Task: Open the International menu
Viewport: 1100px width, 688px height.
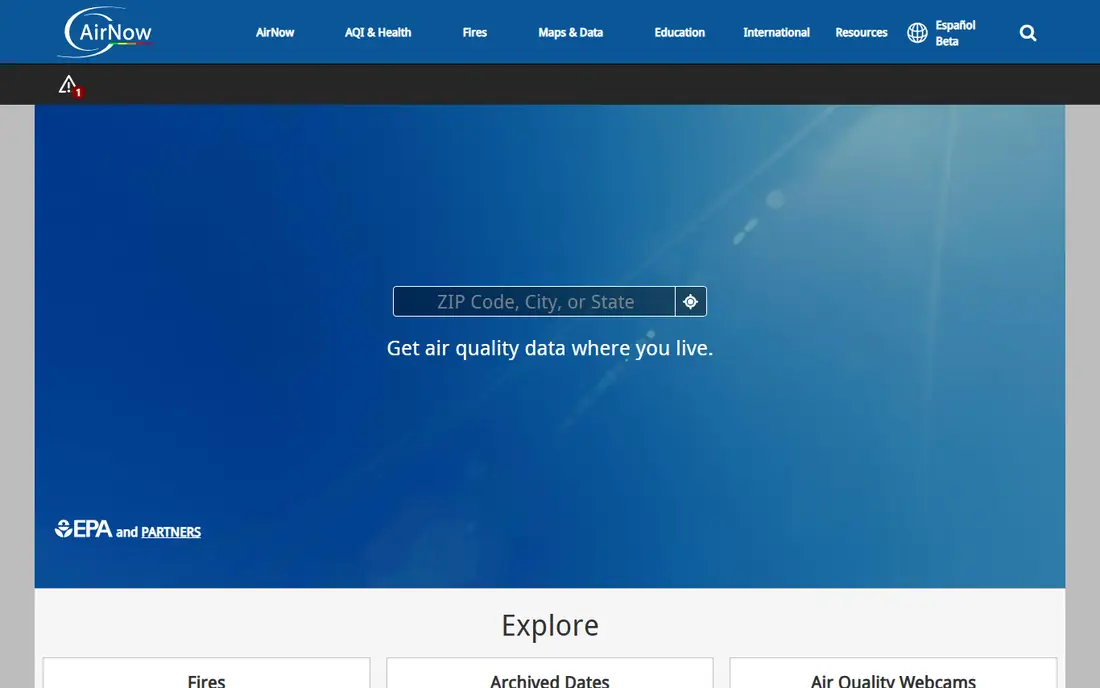Action: click(776, 32)
